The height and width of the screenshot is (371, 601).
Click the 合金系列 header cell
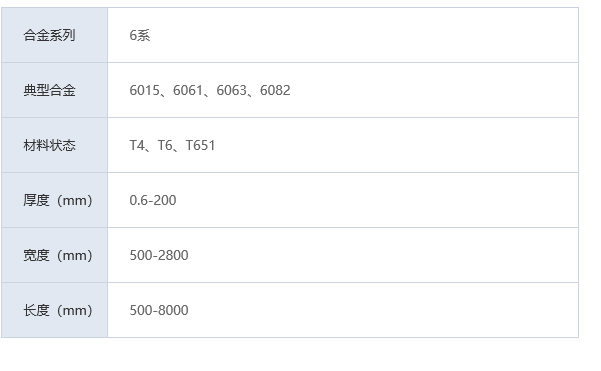pos(54,35)
